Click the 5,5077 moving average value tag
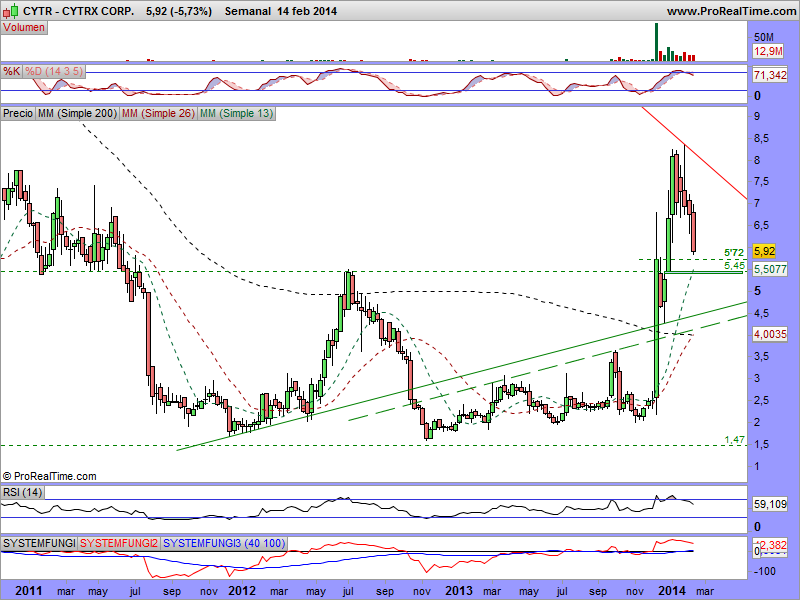 click(x=770, y=269)
